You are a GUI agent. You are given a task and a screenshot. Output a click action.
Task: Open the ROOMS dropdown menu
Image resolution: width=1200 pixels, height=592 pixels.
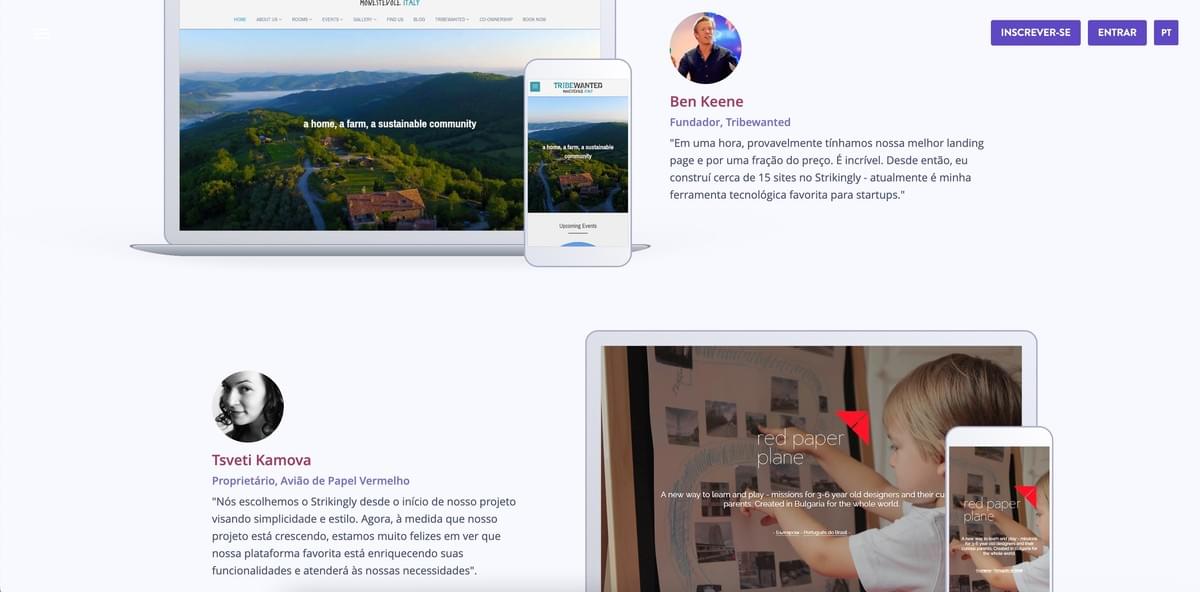pos(302,18)
